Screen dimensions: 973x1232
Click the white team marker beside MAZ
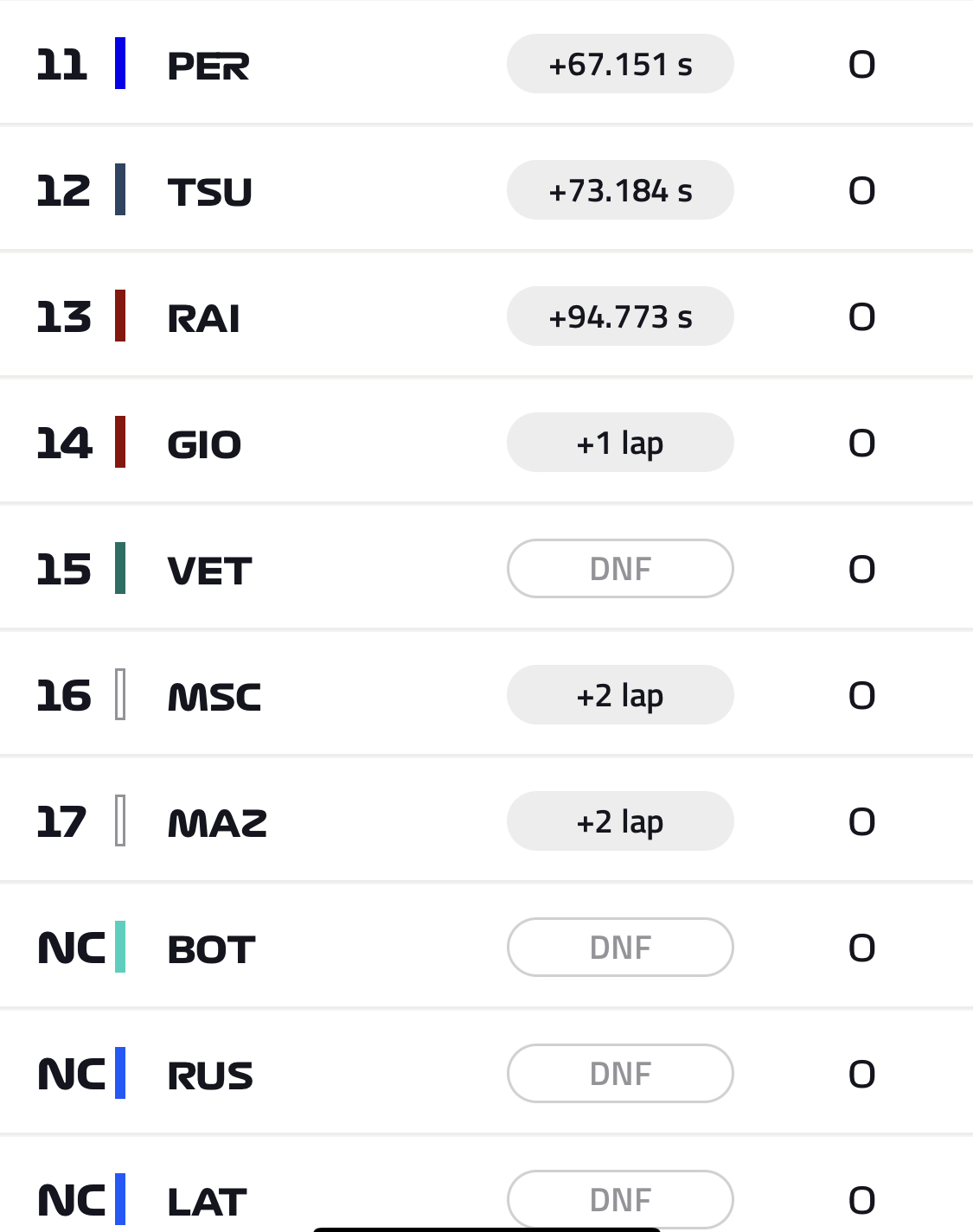pyautogui.click(x=120, y=820)
